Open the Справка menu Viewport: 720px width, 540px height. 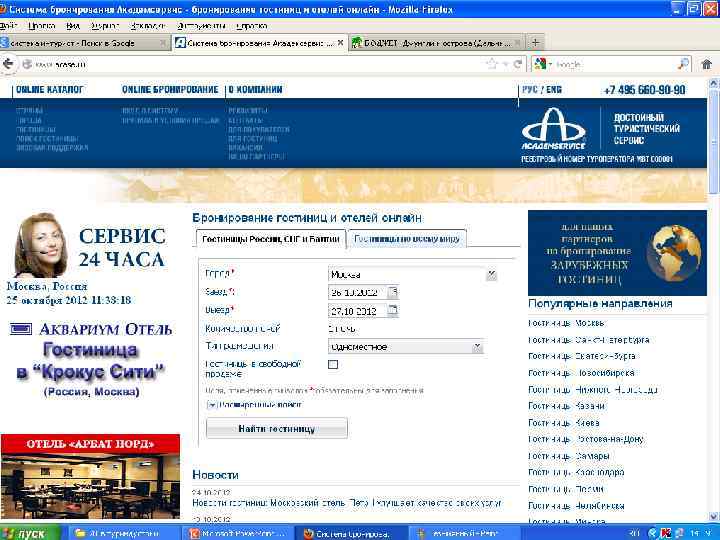click(x=252, y=26)
